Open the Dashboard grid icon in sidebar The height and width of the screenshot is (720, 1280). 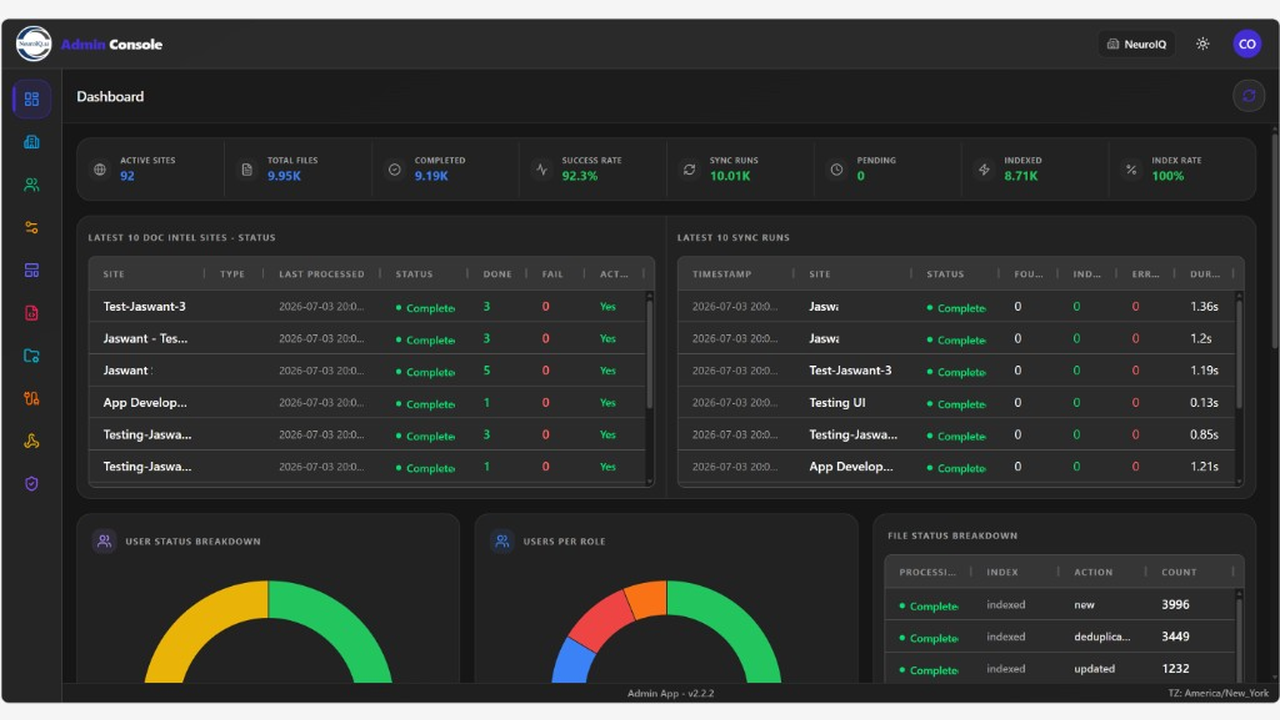pos(32,99)
